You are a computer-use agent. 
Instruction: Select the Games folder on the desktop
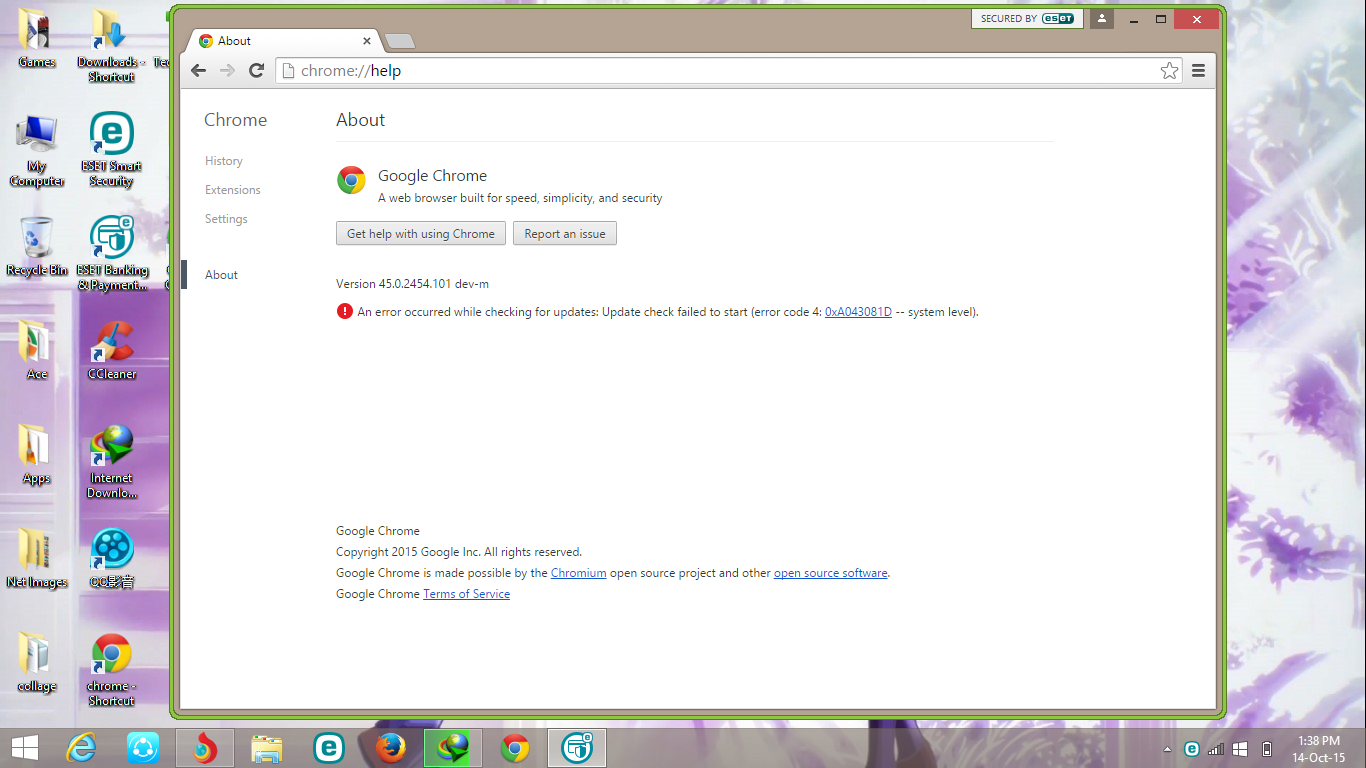point(37,40)
